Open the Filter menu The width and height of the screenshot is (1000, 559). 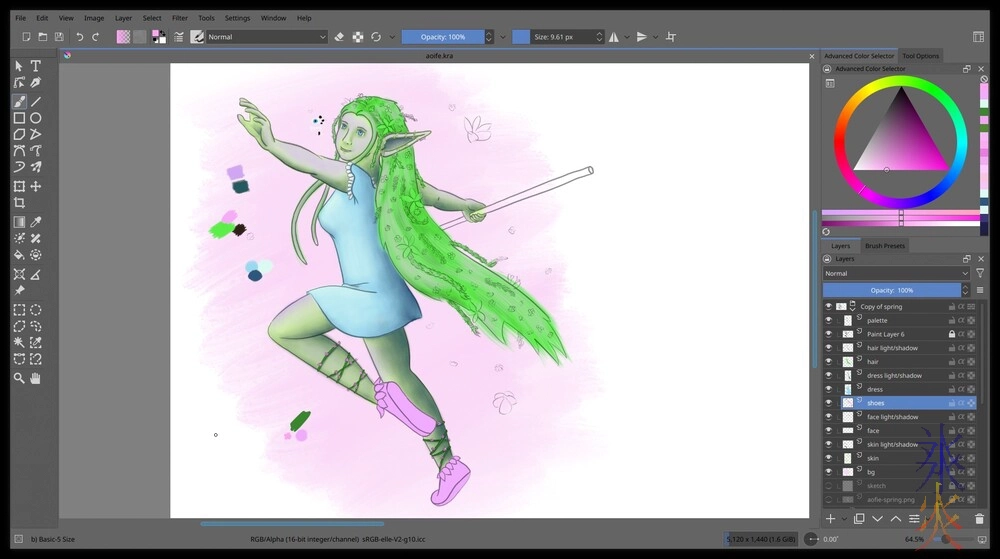(x=179, y=18)
